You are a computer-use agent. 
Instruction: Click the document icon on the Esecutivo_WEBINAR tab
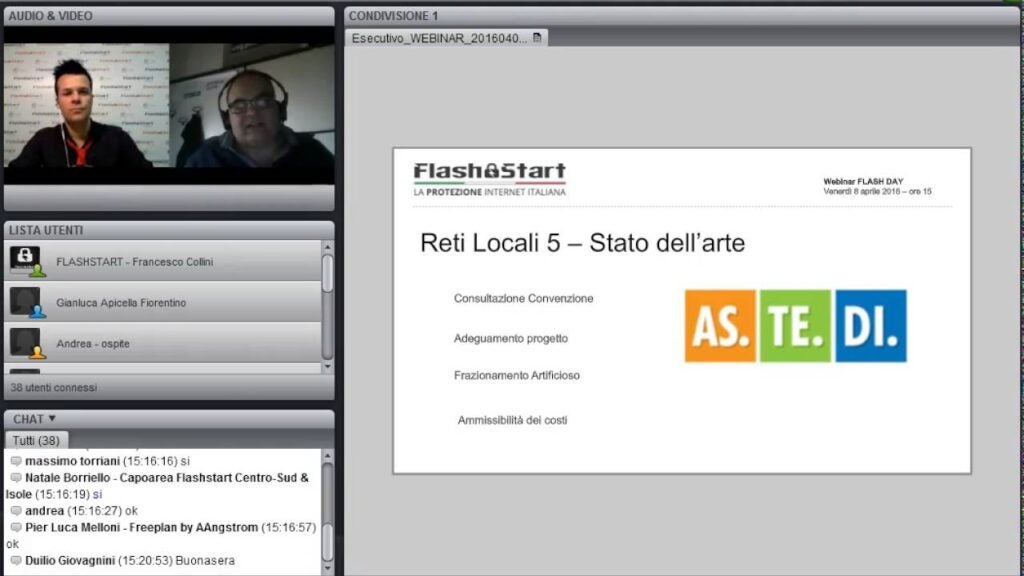click(537, 38)
